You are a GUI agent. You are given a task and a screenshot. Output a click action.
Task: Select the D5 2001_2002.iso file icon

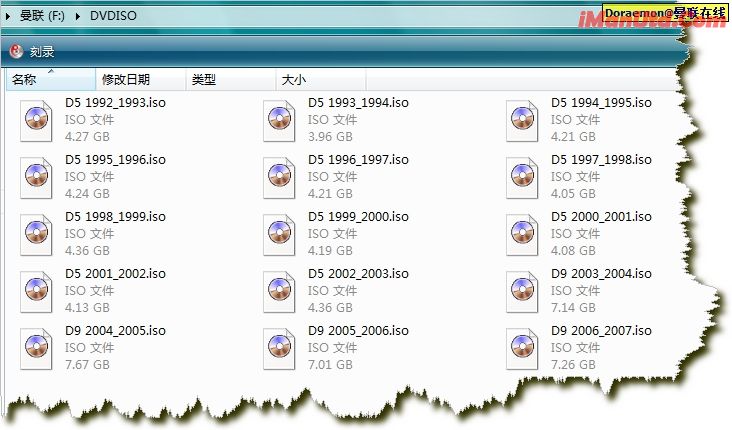tap(36, 291)
